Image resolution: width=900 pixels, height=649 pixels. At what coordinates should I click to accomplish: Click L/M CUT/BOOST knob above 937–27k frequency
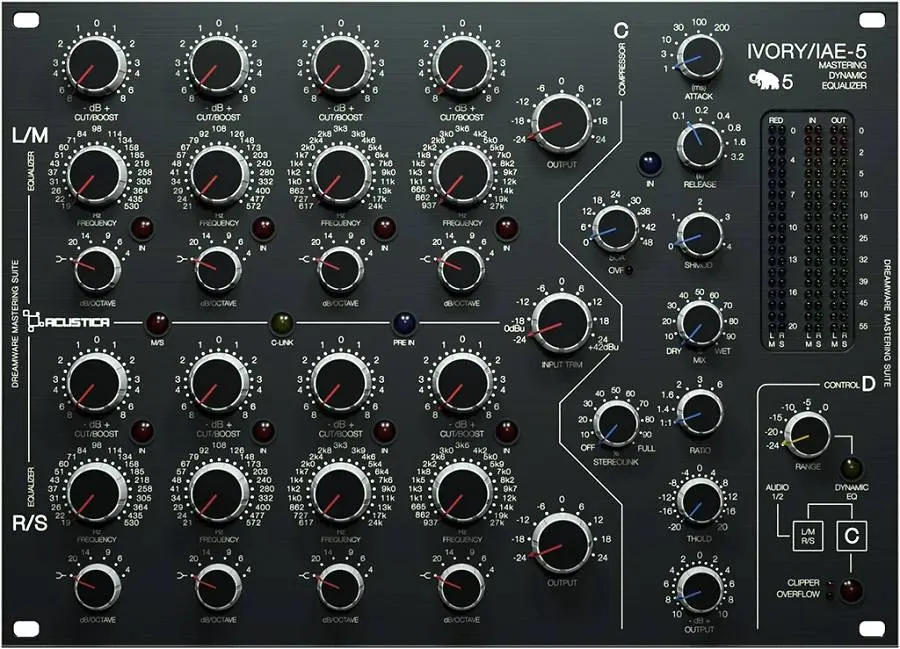tap(463, 64)
